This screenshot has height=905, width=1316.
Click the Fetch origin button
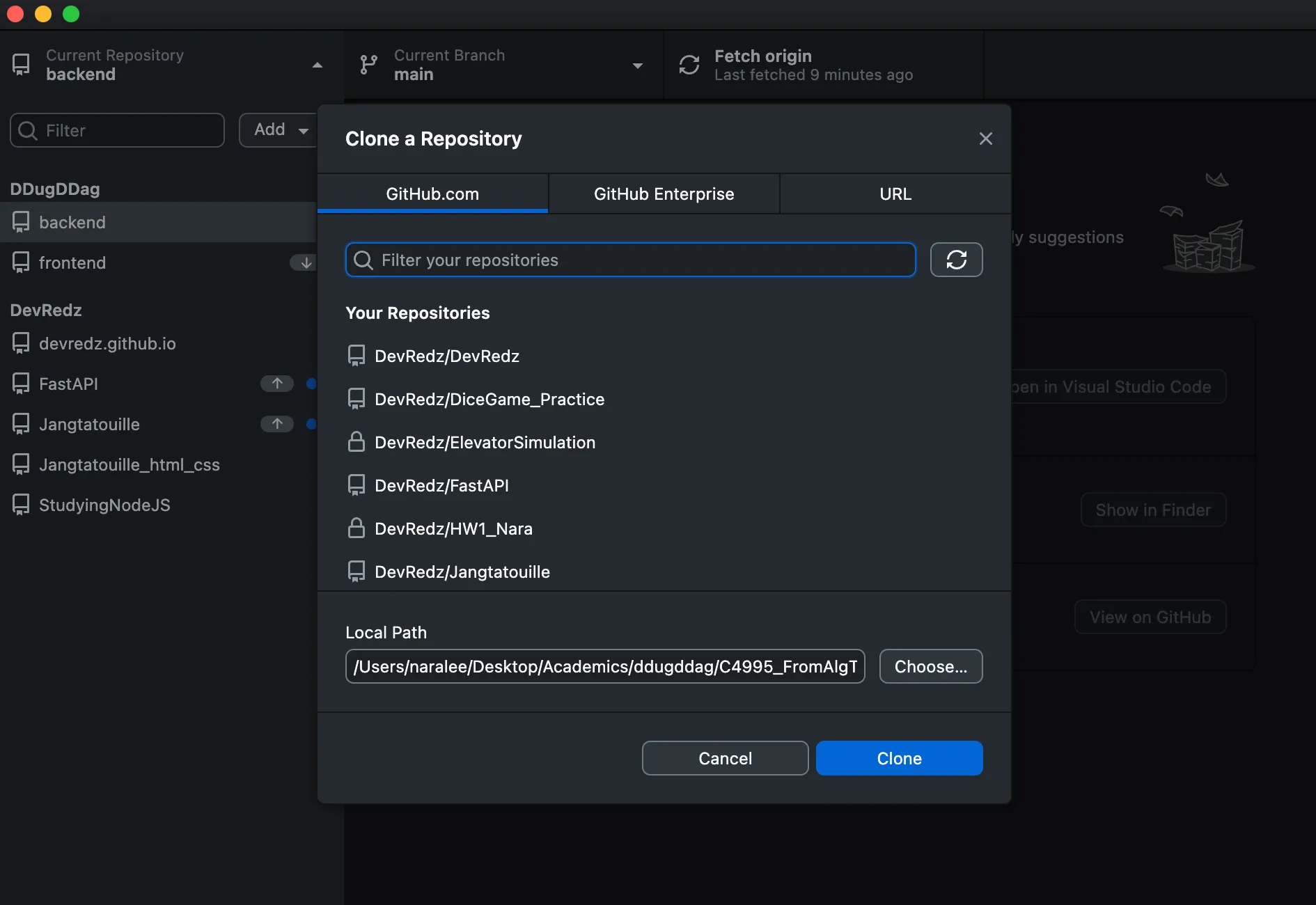(824, 65)
